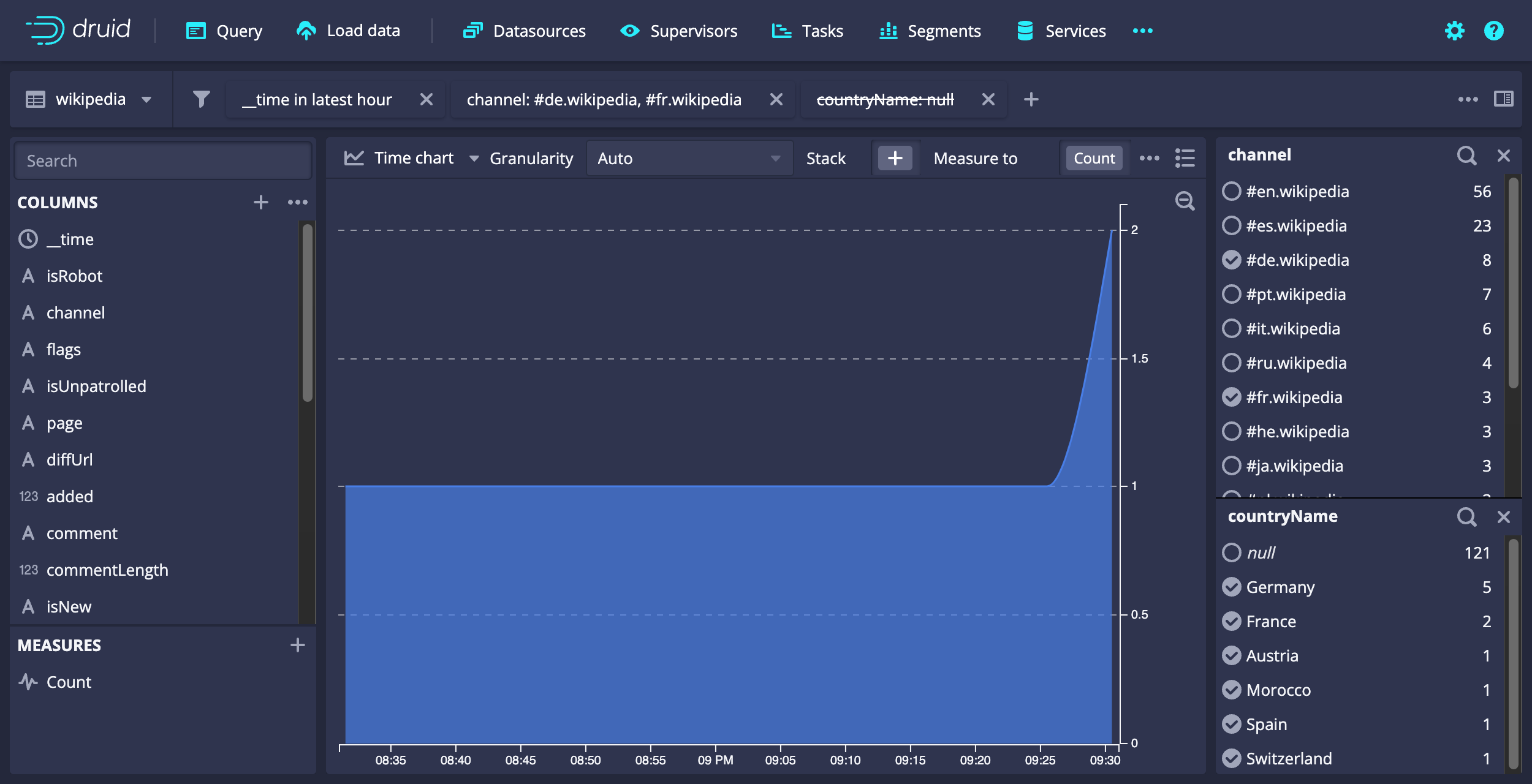1532x784 pixels.
Task: Toggle the side panel layout icon
Action: point(1503,99)
